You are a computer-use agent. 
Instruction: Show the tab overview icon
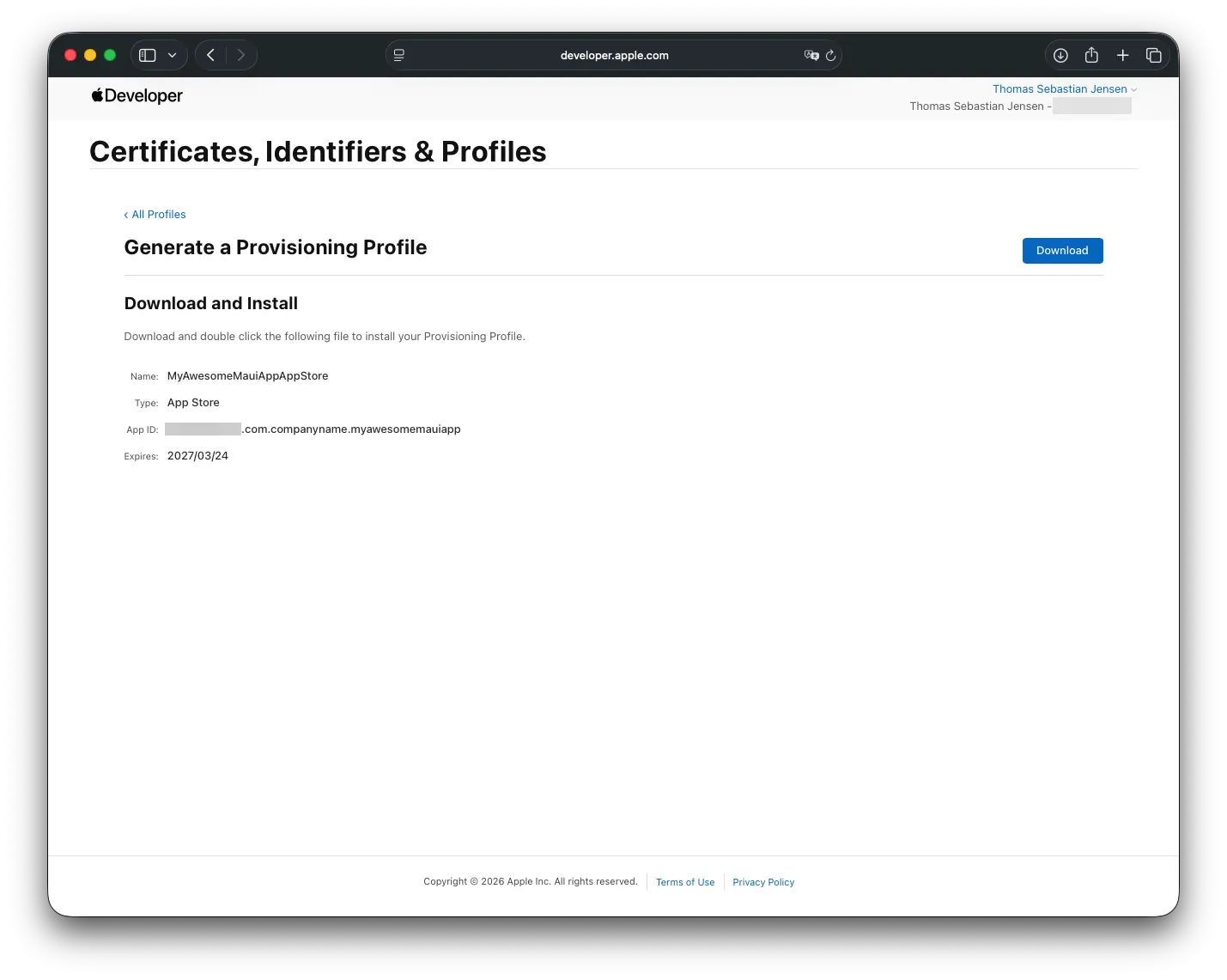[1154, 55]
